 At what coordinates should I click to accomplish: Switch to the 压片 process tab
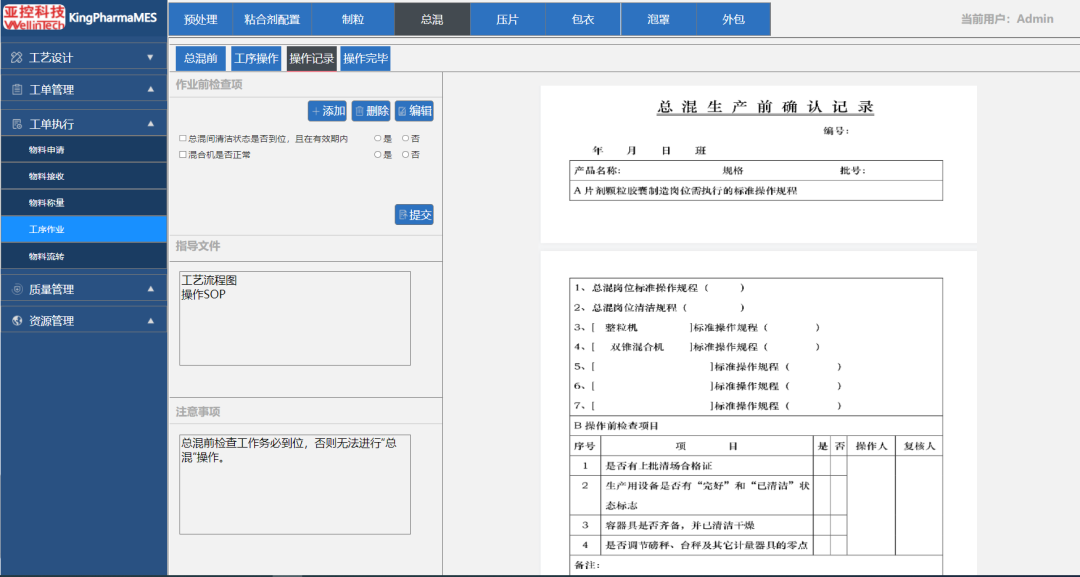[x=508, y=19]
